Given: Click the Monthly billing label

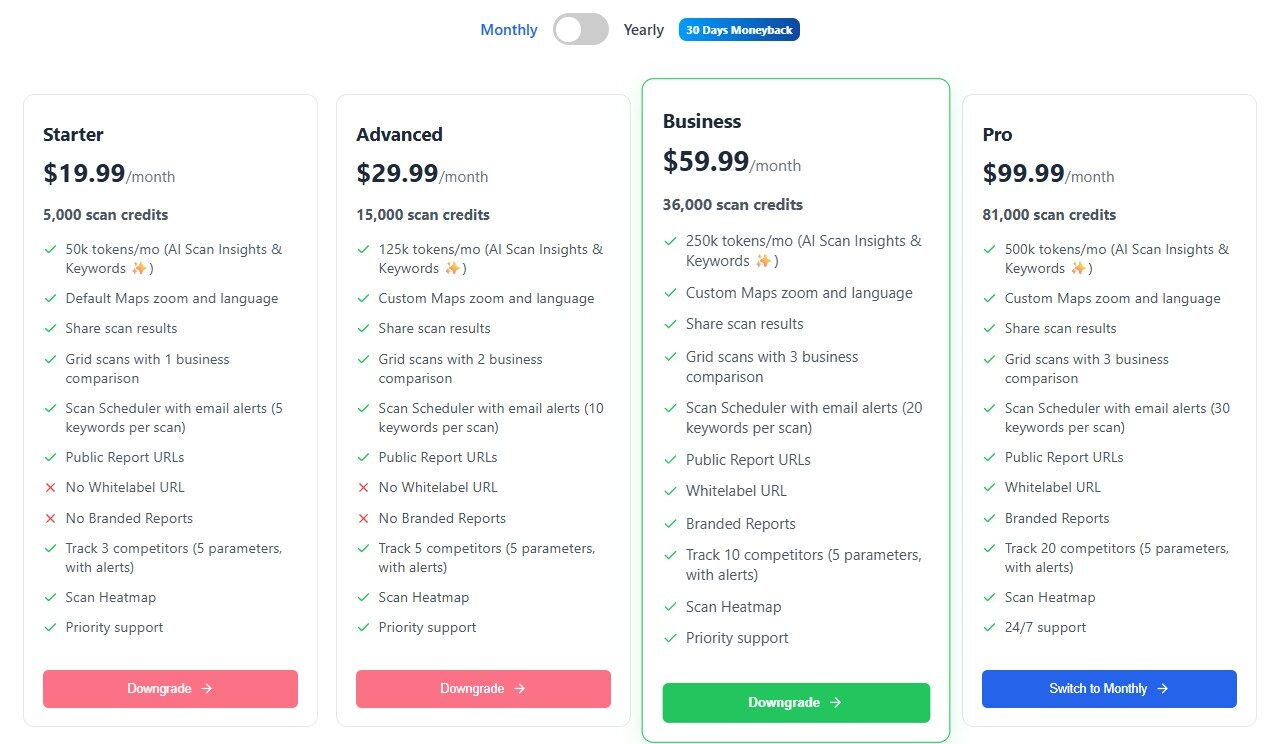Looking at the screenshot, I should pyautogui.click(x=508, y=30).
